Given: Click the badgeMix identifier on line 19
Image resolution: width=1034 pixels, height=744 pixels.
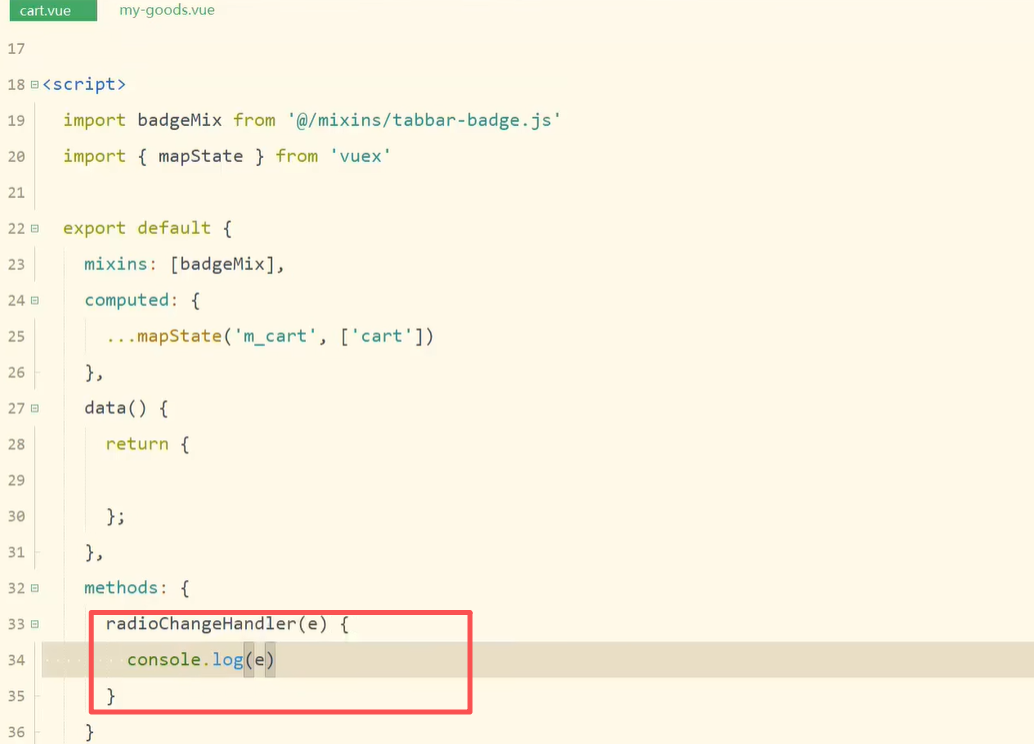Looking at the screenshot, I should coord(179,121).
